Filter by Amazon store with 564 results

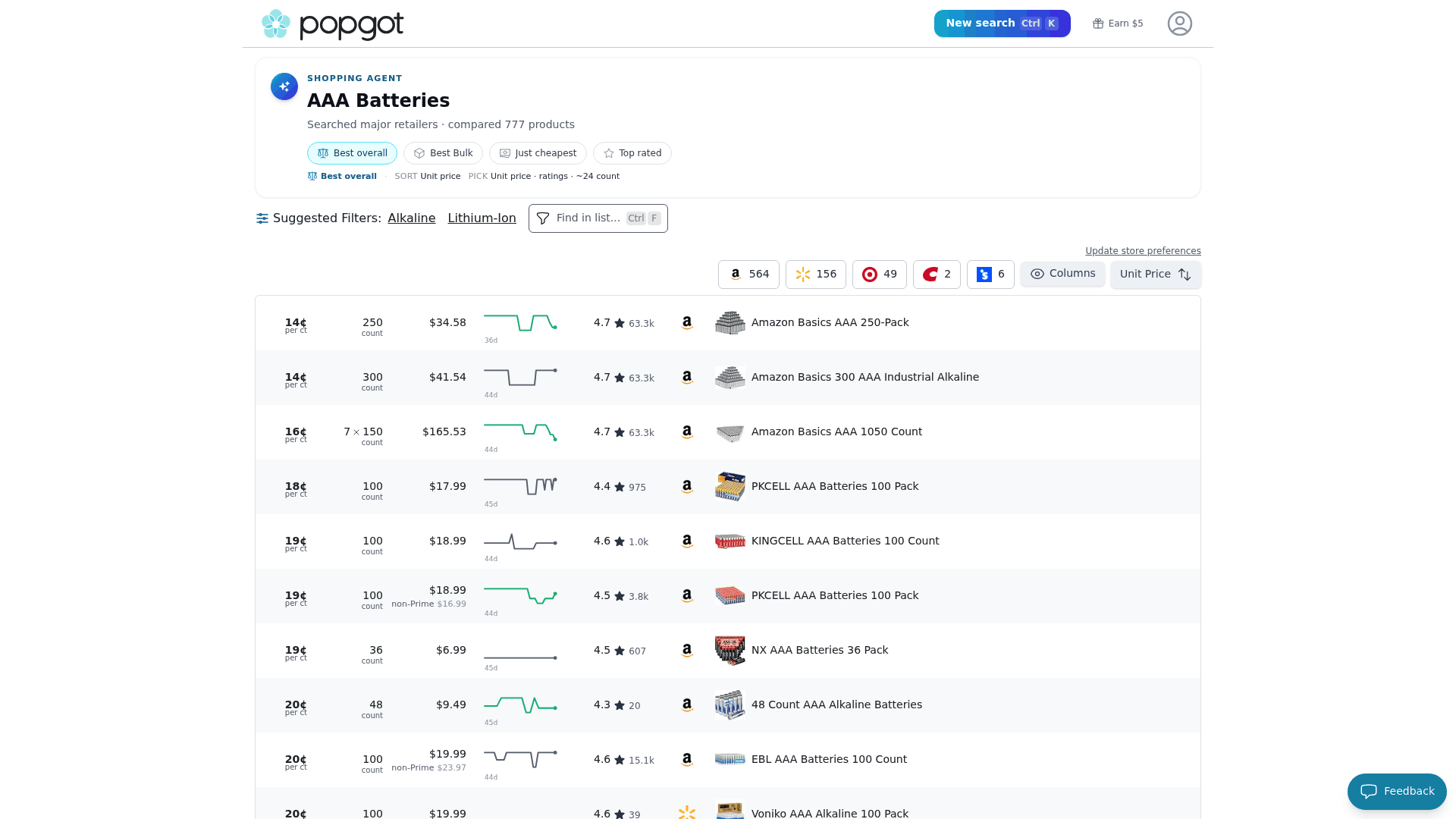click(748, 275)
